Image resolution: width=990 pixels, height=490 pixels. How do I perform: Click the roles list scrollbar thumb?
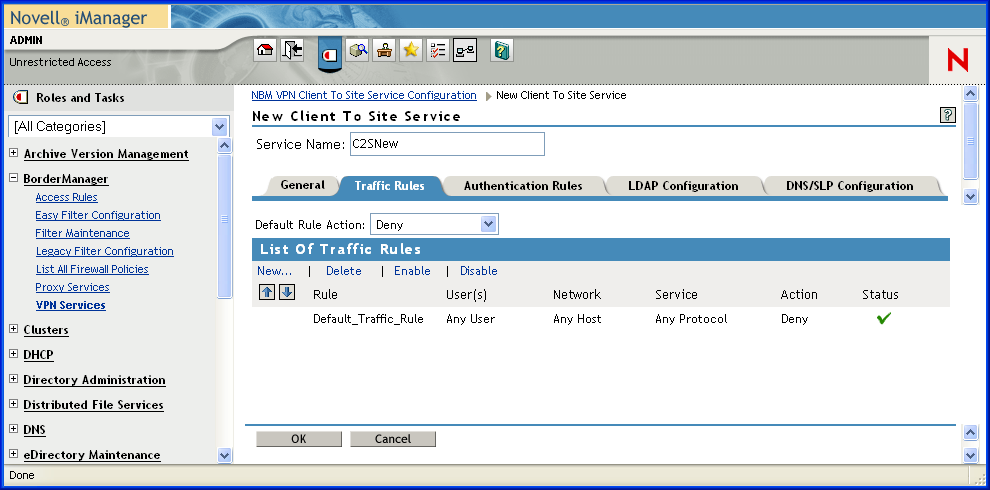tap(224, 225)
